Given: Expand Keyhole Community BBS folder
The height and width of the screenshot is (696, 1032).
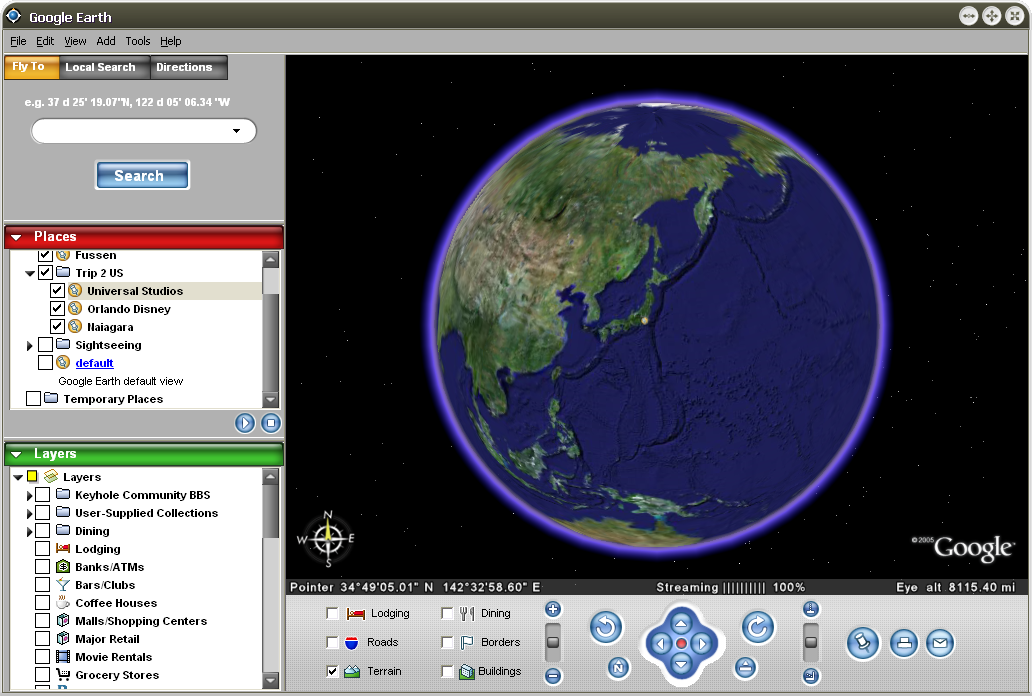Looking at the screenshot, I should (x=29, y=495).
